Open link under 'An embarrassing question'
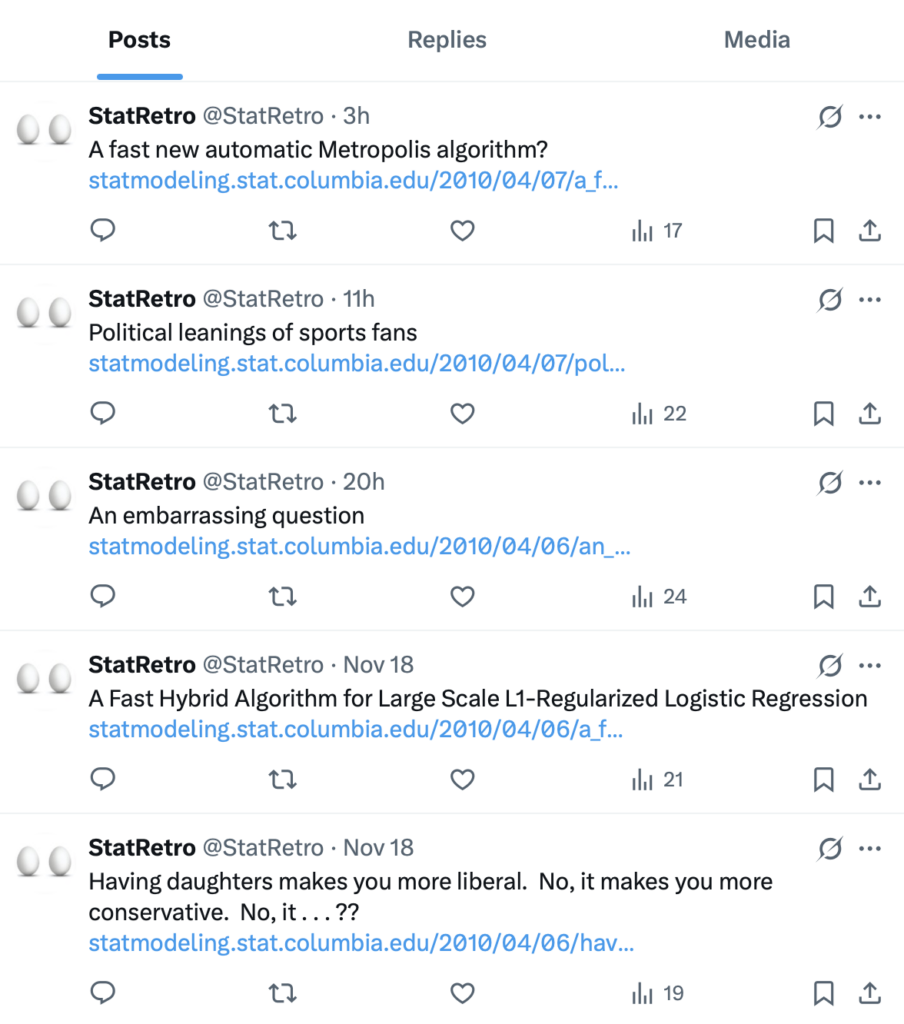904x1024 pixels. [x=360, y=547]
